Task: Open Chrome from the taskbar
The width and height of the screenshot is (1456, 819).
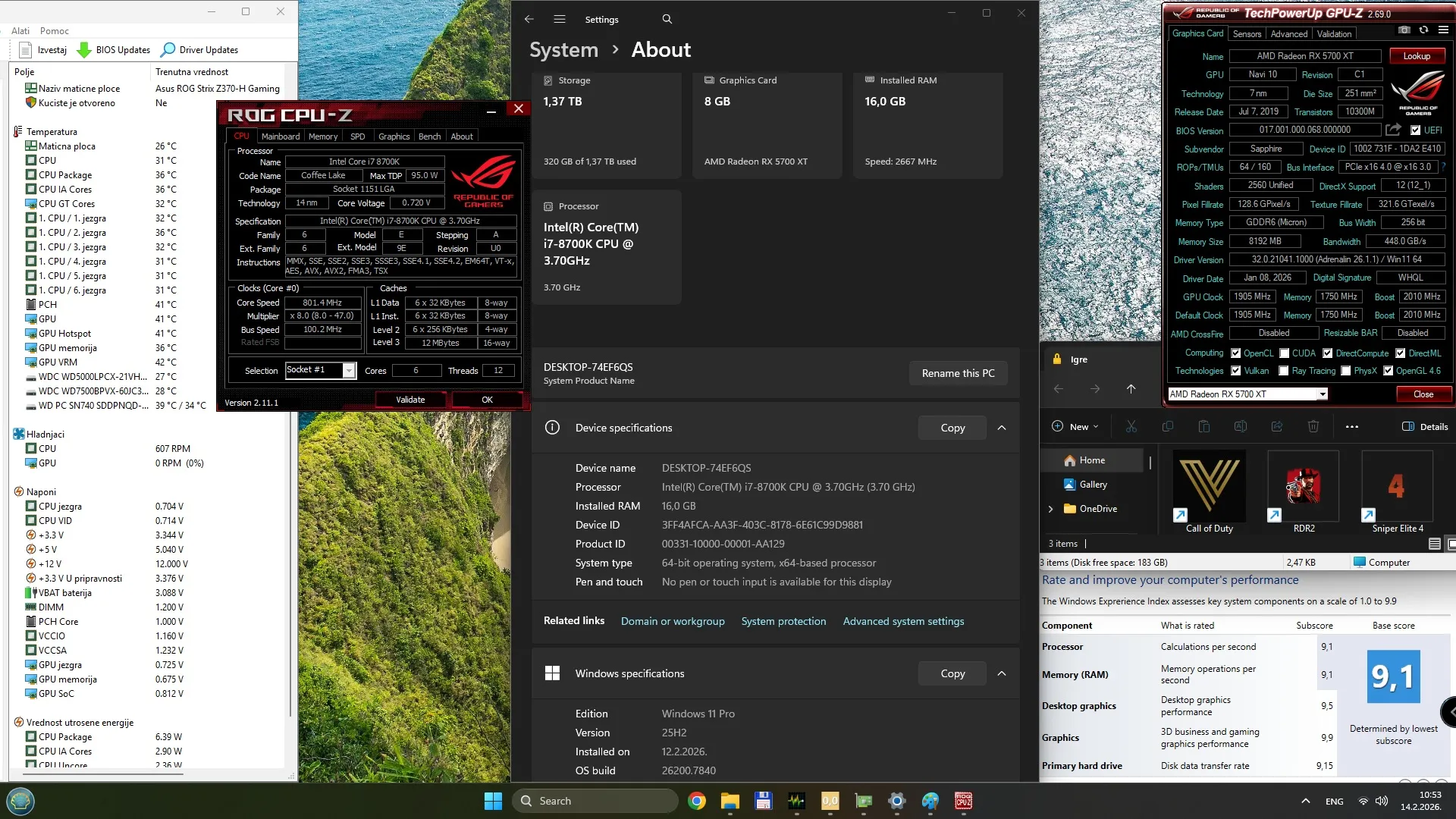Action: coord(696,801)
